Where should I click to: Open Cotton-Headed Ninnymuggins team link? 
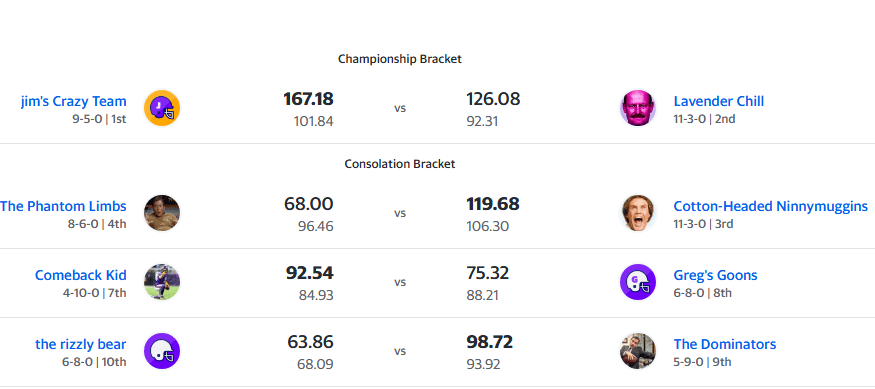(x=771, y=206)
